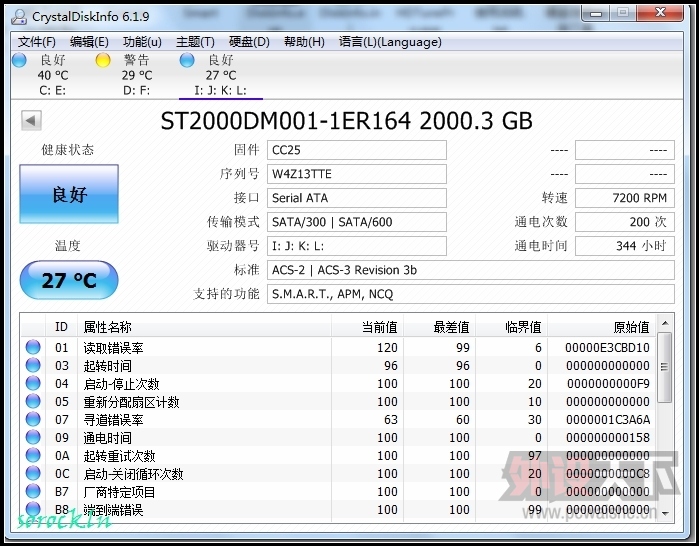Screen dimensions: 699x546
Task: Open the 语言(L)(Language) menu
Action: pyautogui.click(x=390, y=42)
